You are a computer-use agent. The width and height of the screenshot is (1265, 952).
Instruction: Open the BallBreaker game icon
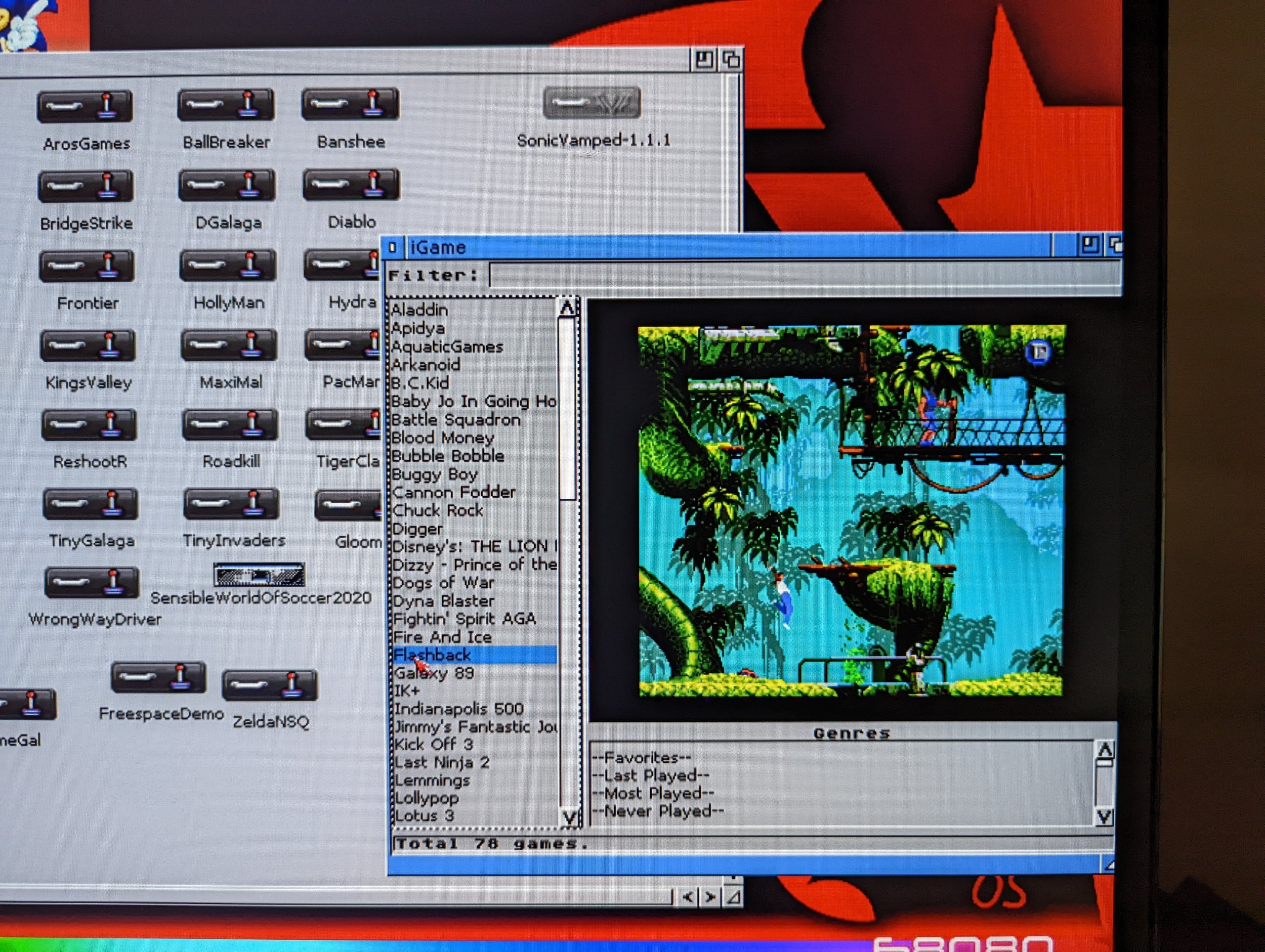pyautogui.click(x=225, y=105)
